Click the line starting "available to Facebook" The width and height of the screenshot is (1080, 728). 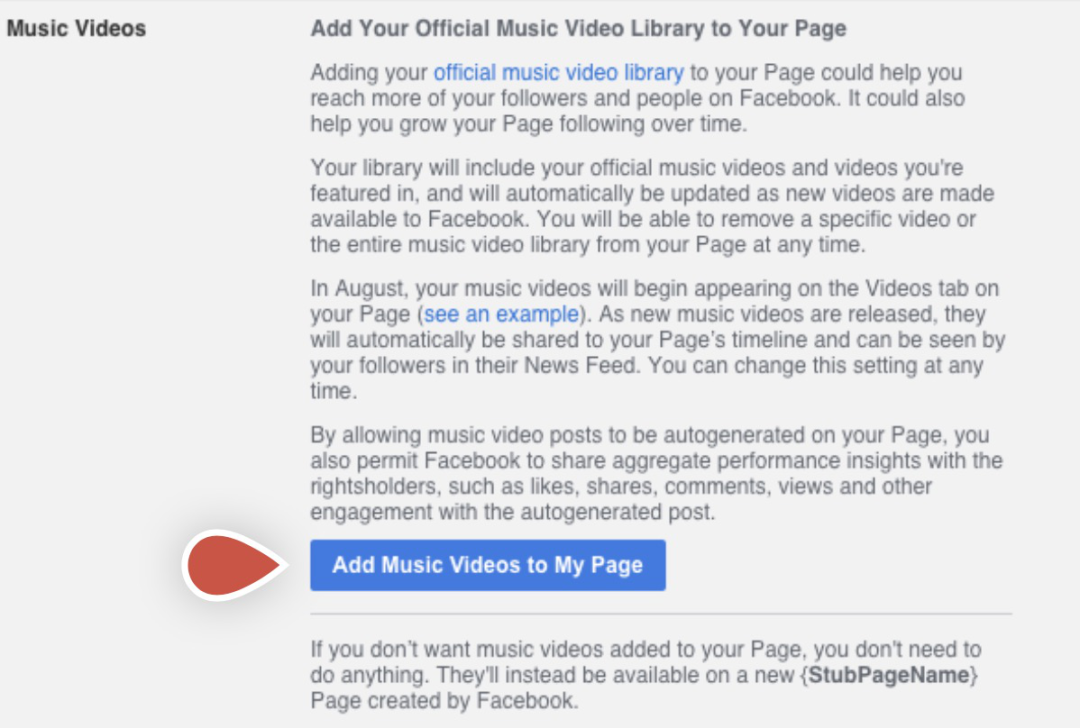click(x=643, y=219)
